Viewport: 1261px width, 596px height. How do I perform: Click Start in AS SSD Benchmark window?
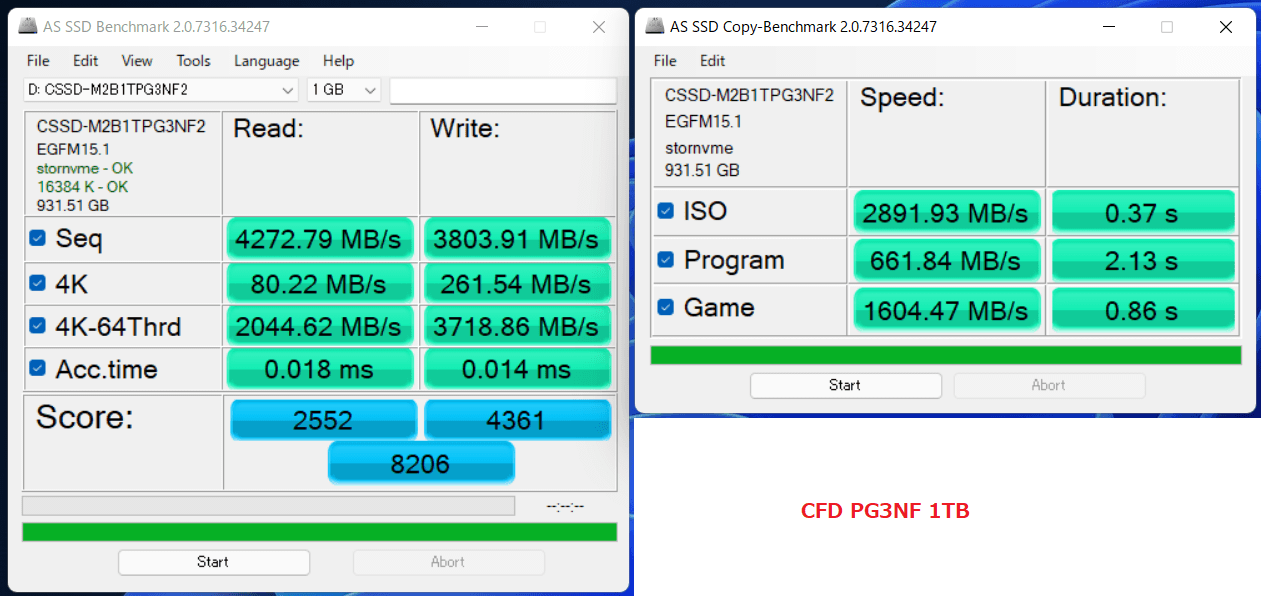pos(213,562)
